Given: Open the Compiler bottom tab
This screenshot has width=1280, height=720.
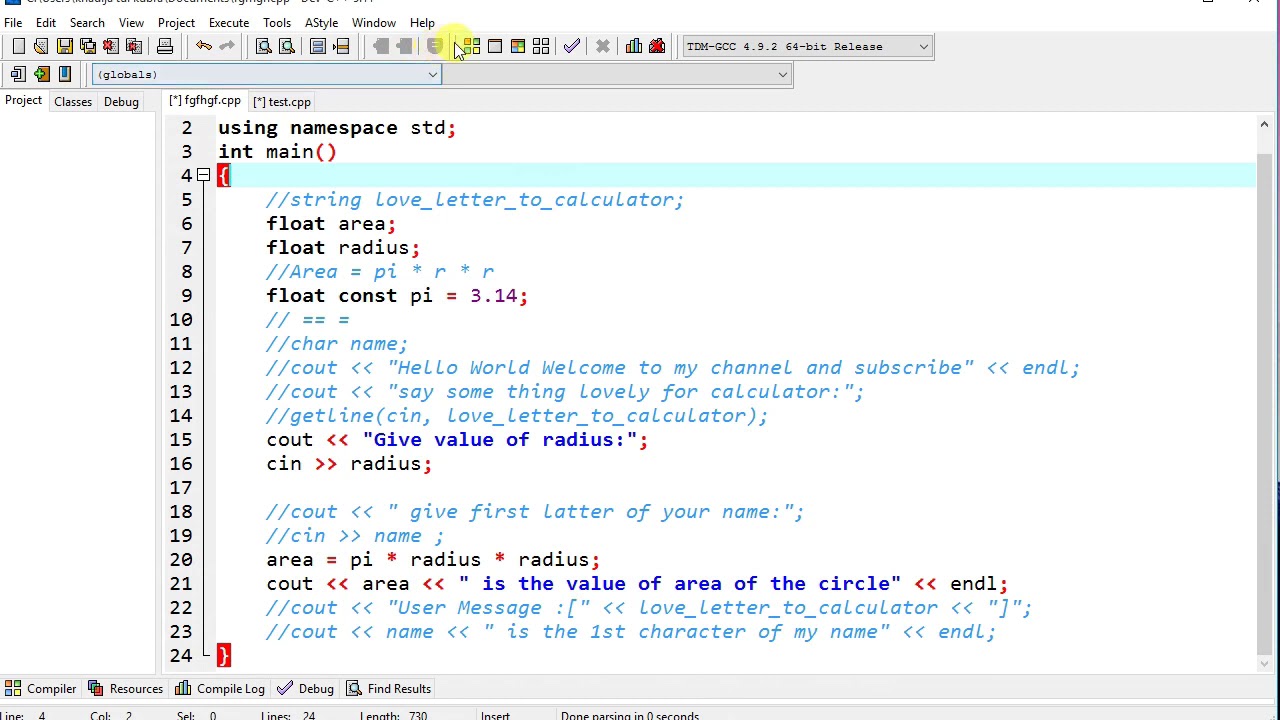Looking at the screenshot, I should coord(41,689).
